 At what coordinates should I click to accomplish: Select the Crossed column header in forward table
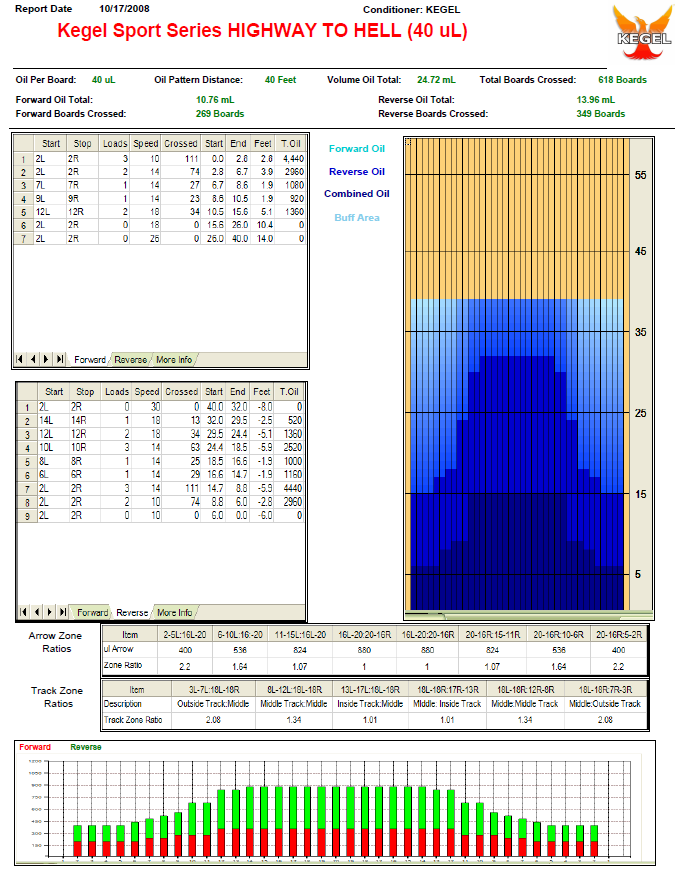click(180, 143)
